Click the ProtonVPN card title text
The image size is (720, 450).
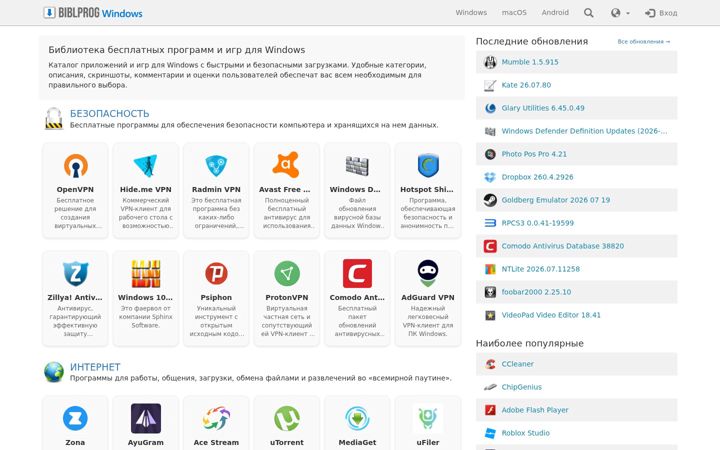point(287,298)
